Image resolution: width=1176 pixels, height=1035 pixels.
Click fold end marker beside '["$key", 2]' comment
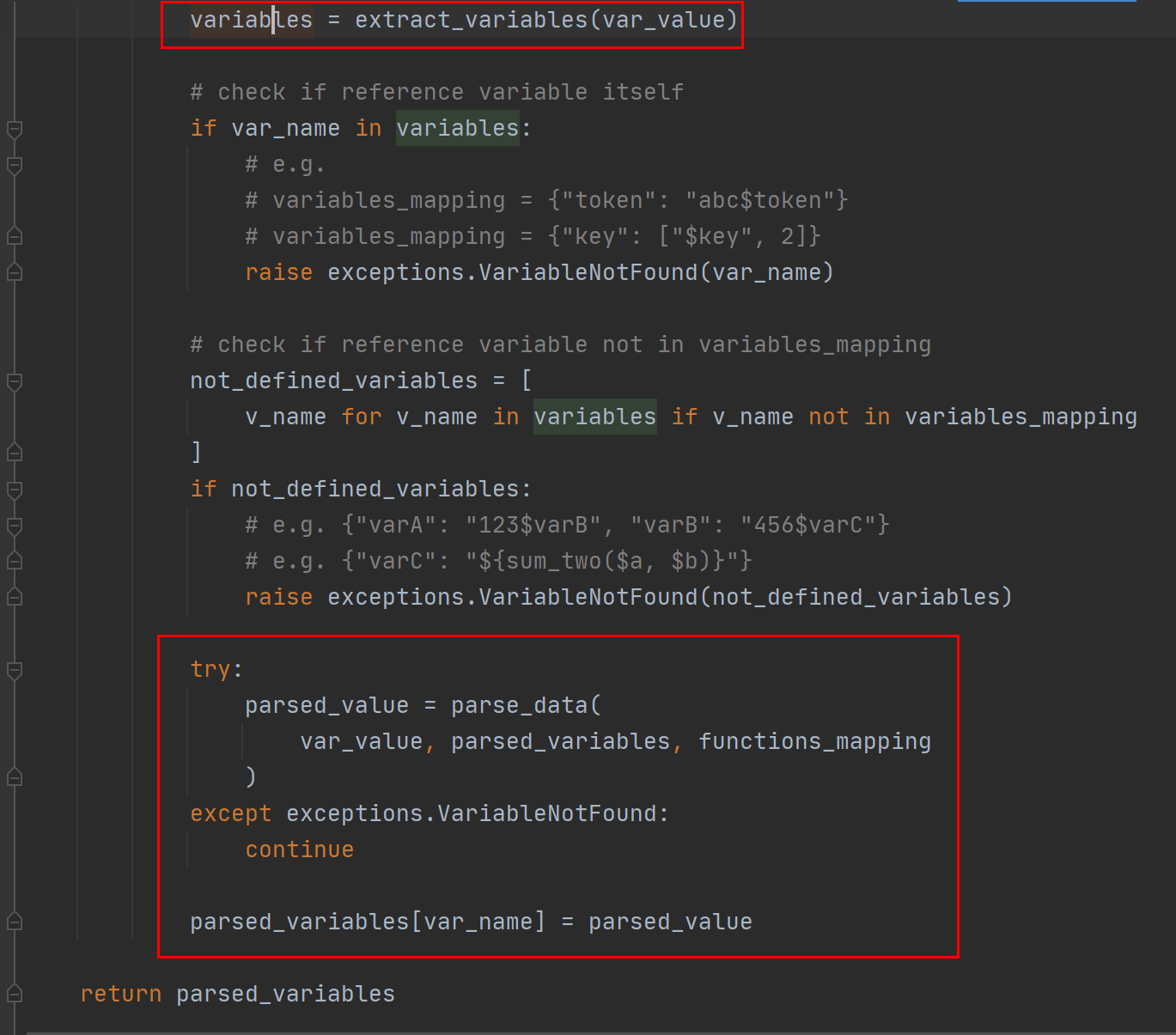pyautogui.click(x=15, y=235)
